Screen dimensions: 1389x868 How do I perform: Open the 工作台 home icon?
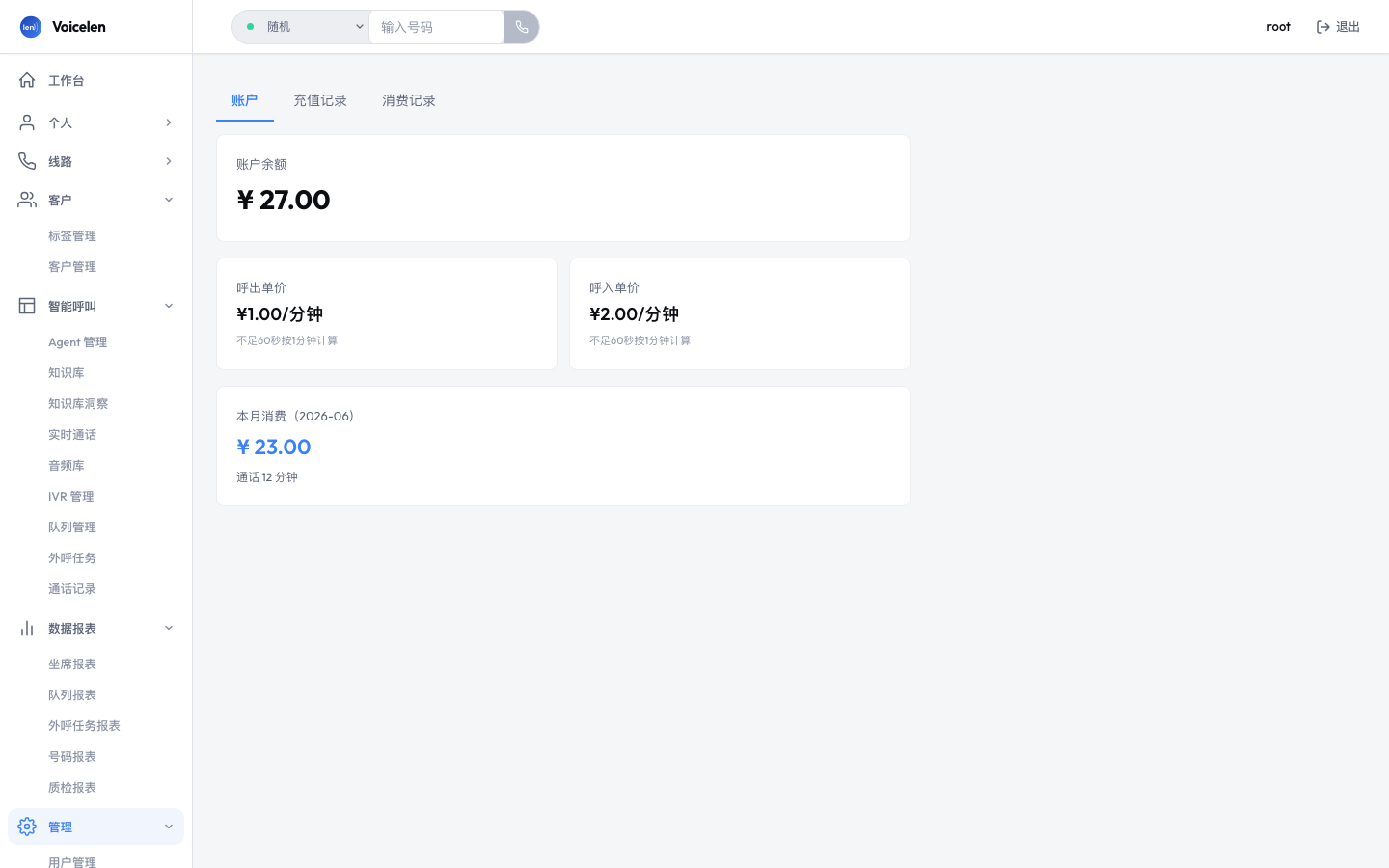click(x=27, y=80)
